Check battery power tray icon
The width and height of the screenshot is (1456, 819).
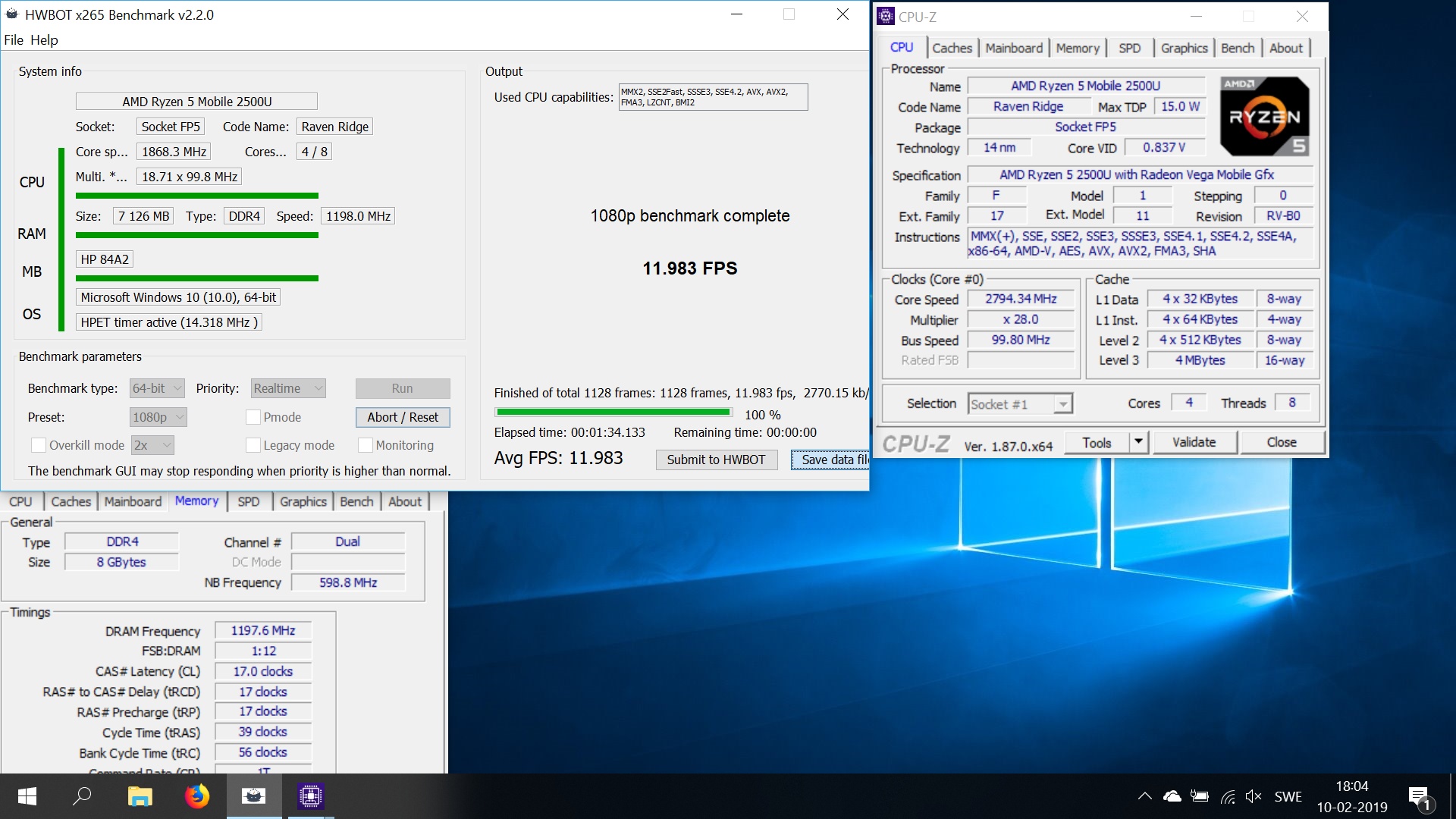tap(1200, 796)
